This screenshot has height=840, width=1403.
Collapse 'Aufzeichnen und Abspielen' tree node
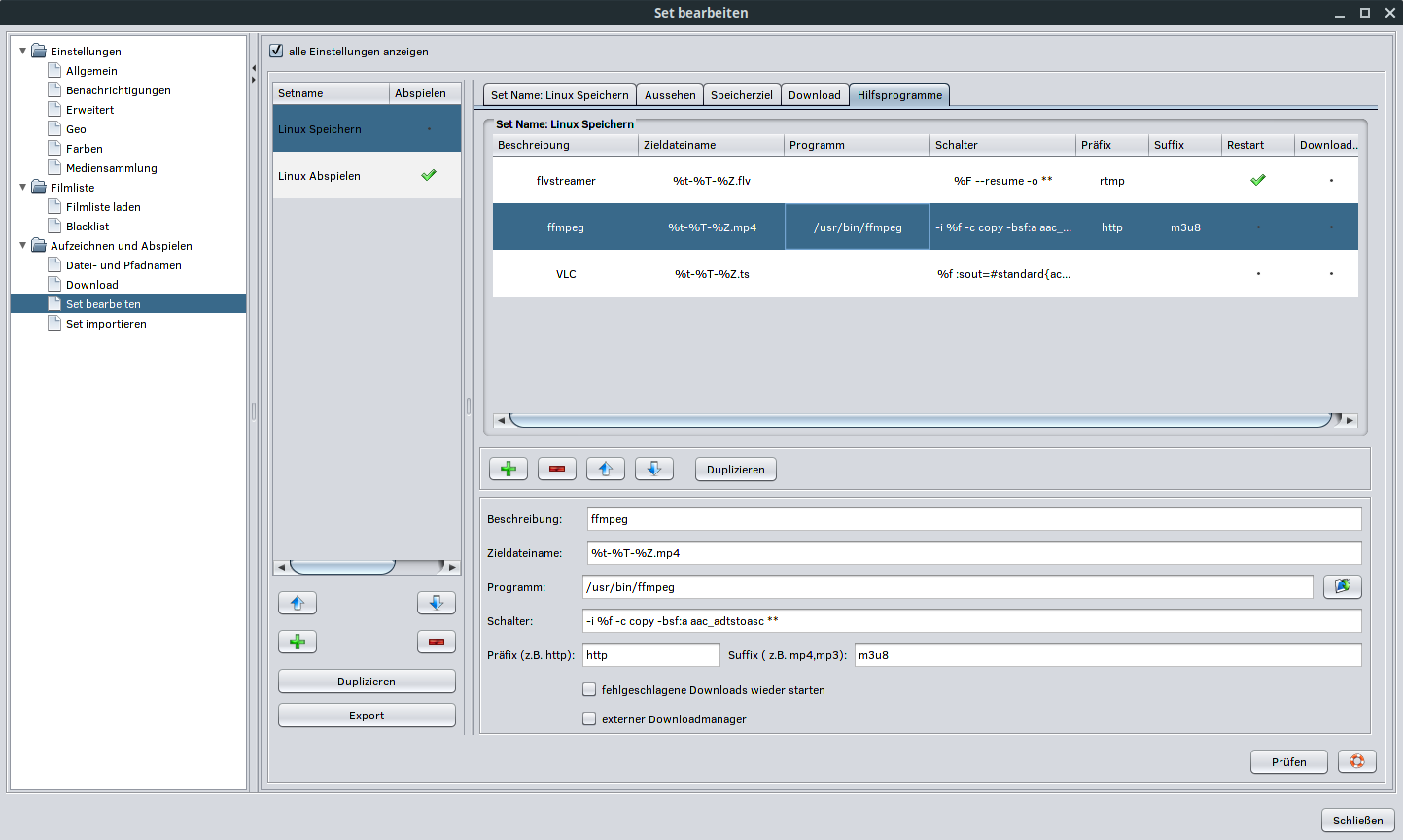(23, 245)
